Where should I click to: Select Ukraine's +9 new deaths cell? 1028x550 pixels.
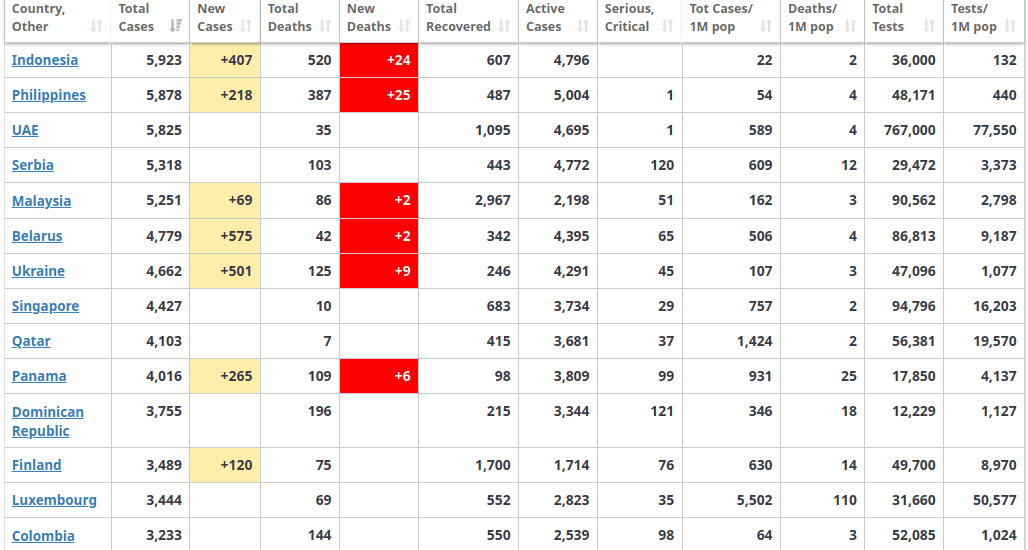click(x=379, y=271)
